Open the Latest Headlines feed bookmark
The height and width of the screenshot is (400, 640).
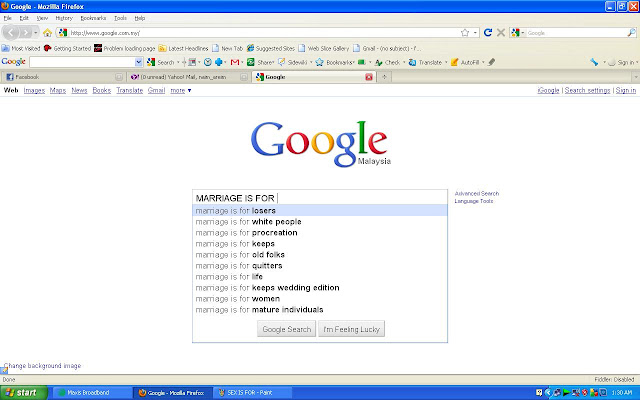[183, 48]
